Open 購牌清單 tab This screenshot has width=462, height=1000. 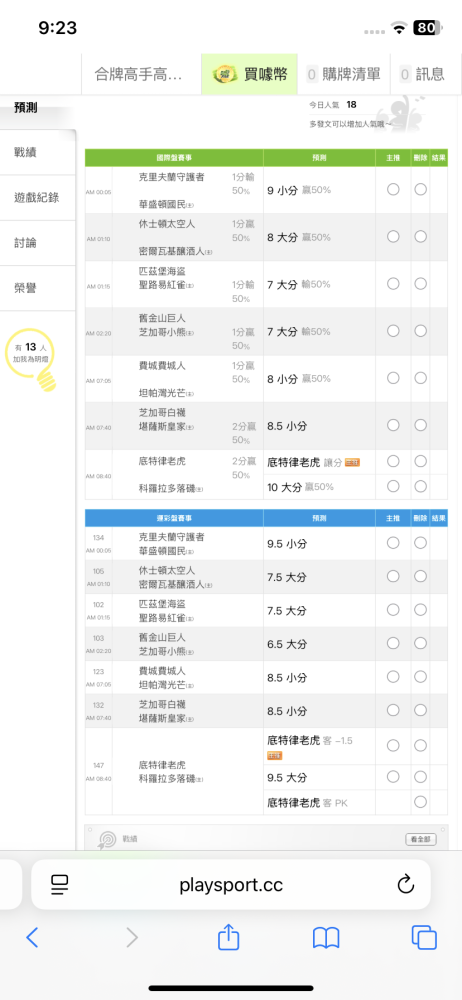pos(343,74)
